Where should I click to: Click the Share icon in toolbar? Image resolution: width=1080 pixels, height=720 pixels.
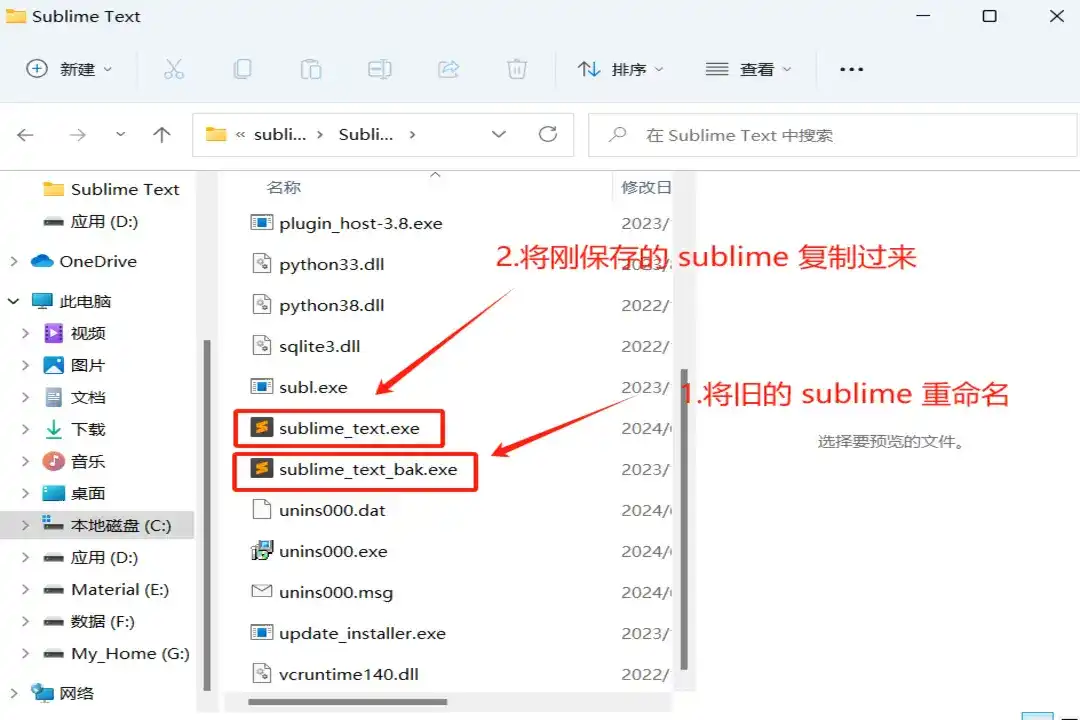448,69
